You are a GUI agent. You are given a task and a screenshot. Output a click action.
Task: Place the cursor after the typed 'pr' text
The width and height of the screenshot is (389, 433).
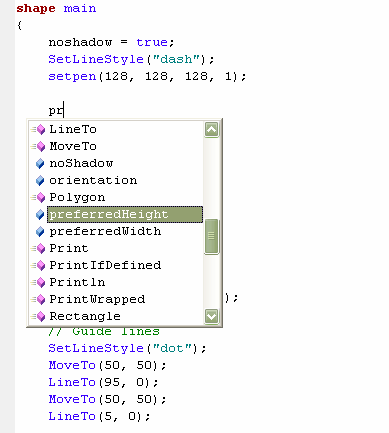63,110
